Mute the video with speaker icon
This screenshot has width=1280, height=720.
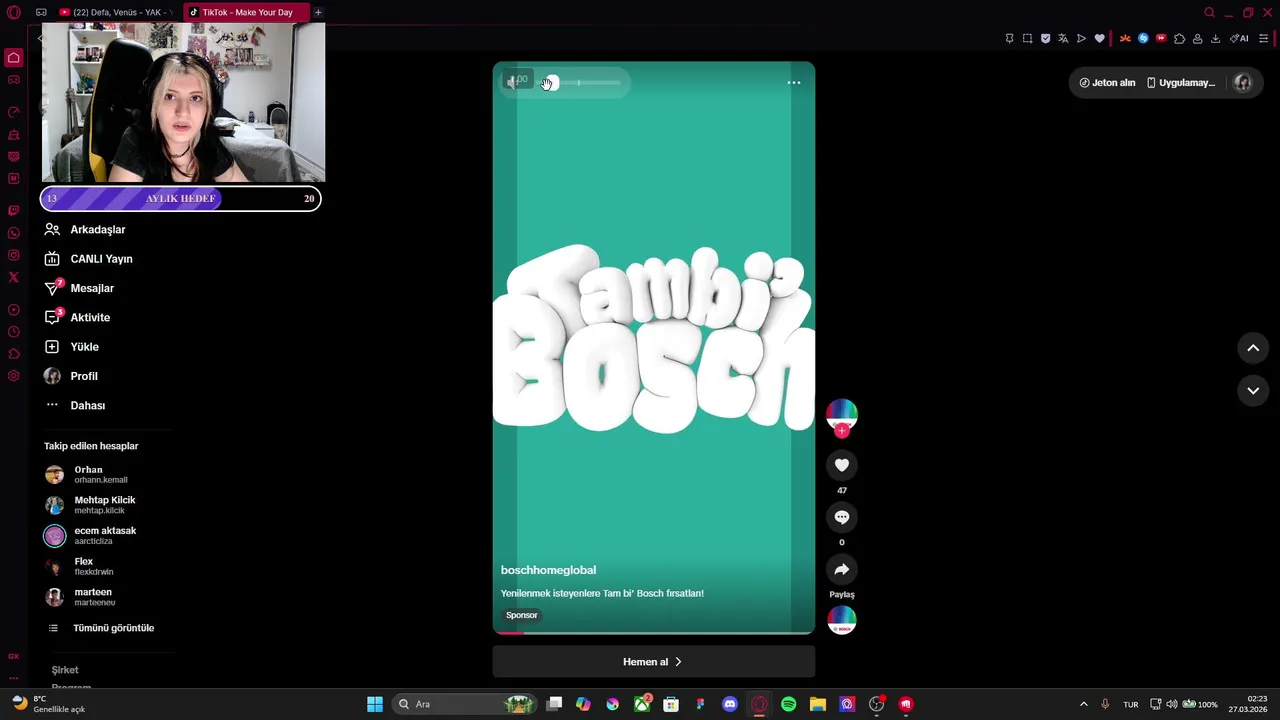pos(514,82)
